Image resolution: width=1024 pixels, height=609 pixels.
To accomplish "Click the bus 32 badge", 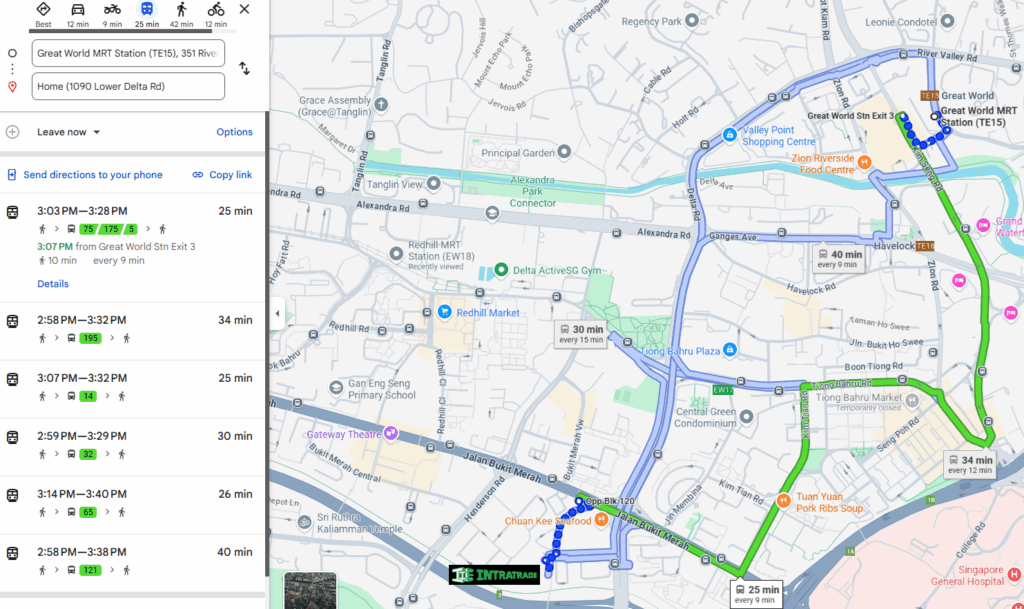I will tap(88, 454).
